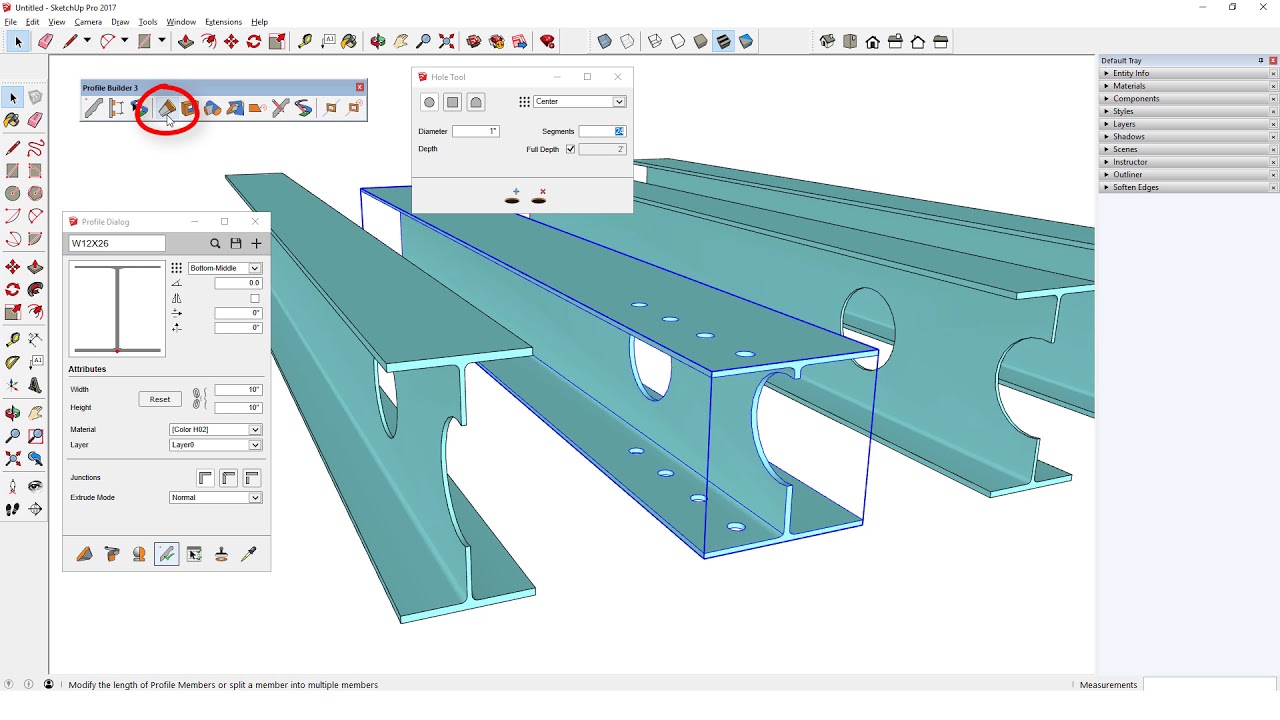Open the Help menu
This screenshot has height=720, width=1280.
(260, 22)
